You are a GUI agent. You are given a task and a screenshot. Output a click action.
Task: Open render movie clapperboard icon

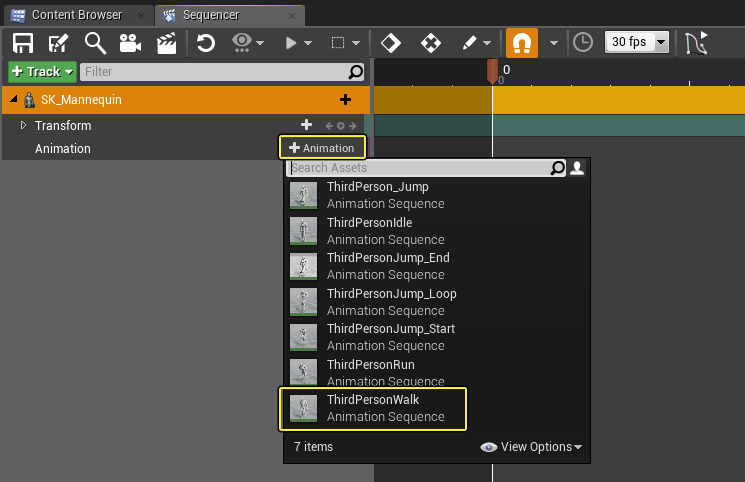(x=166, y=43)
